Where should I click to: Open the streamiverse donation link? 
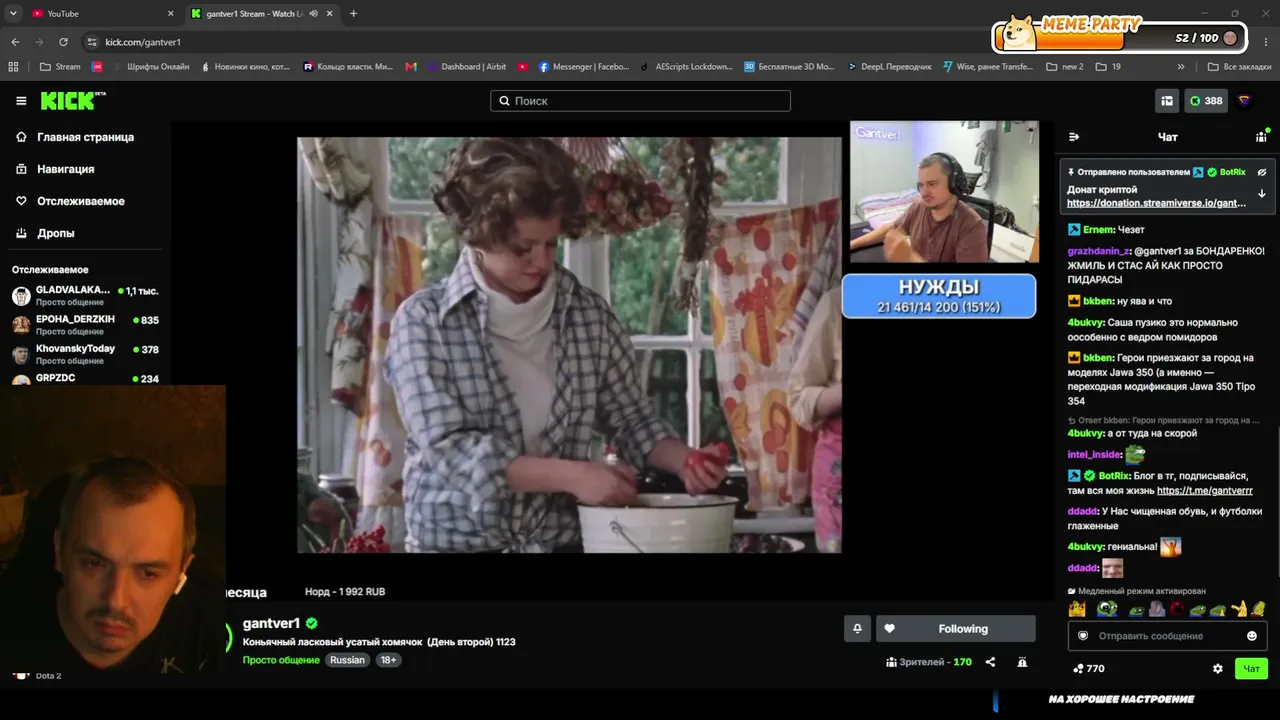pos(1156,203)
